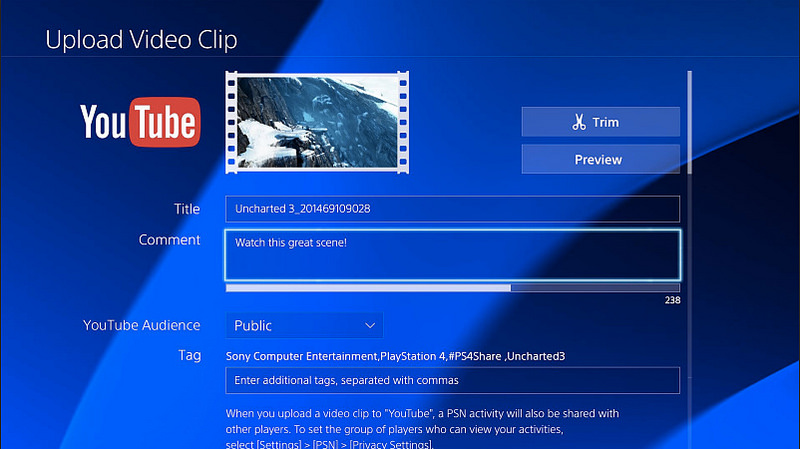This screenshot has width=800, height=449.
Task: Click the scissors icon on Trim
Action: tap(579, 122)
